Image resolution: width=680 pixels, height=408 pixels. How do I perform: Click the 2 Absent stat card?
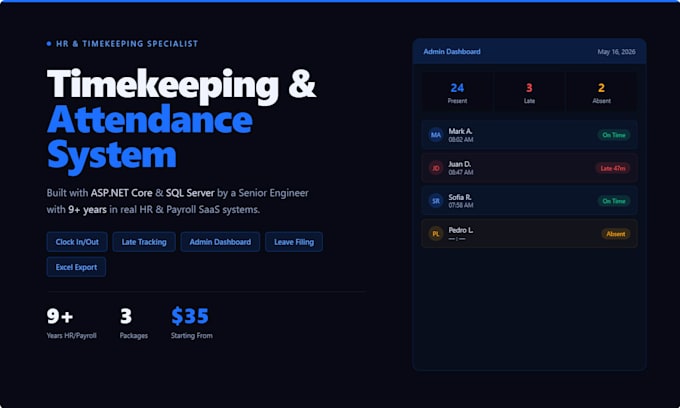[602, 92]
